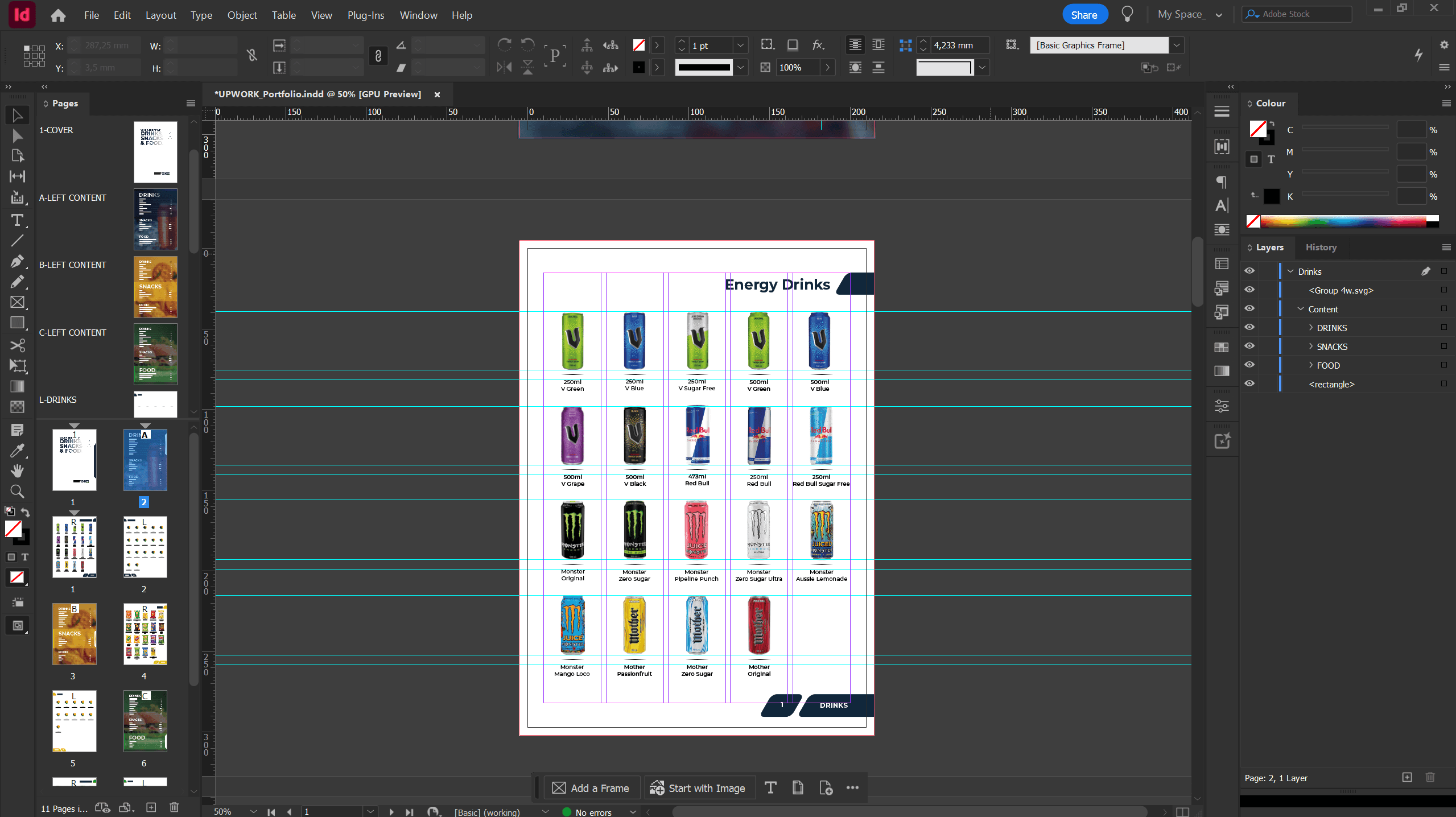The width and height of the screenshot is (1456, 817).
Task: Hide the Group 4w.svg item
Action: click(x=1249, y=290)
